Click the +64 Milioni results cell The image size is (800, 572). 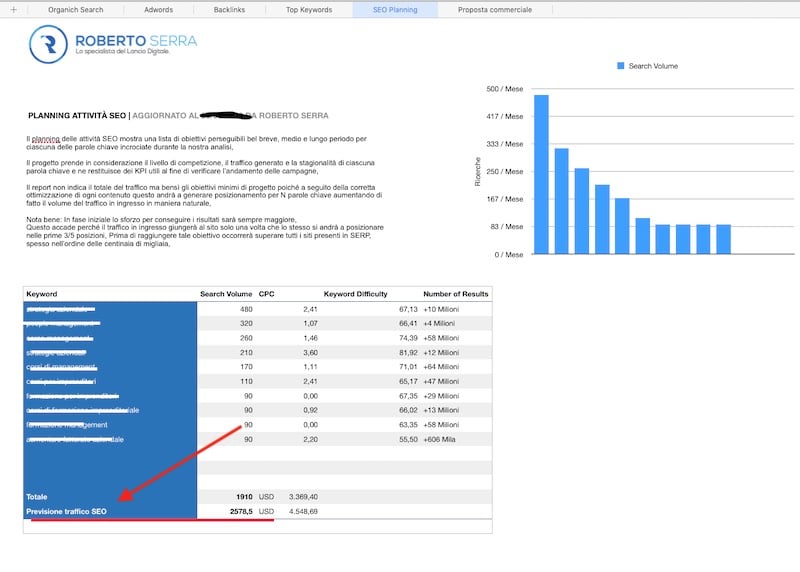point(441,367)
